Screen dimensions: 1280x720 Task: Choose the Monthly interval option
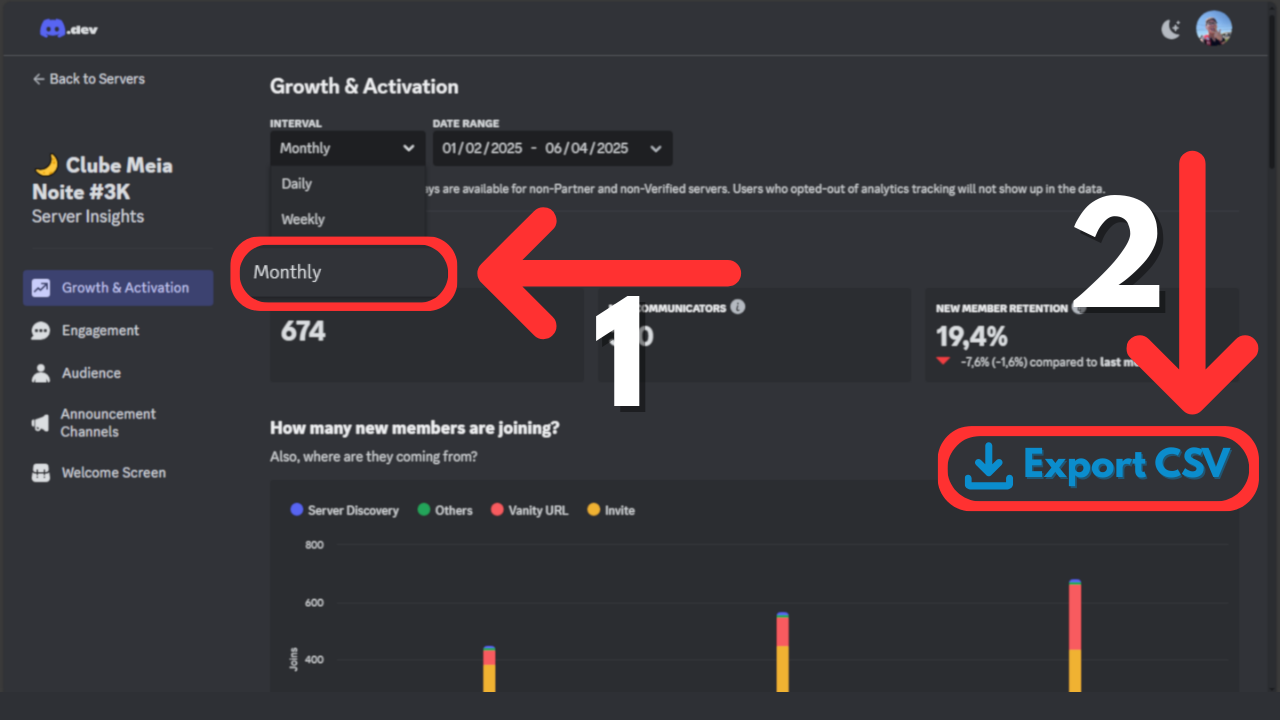point(288,272)
